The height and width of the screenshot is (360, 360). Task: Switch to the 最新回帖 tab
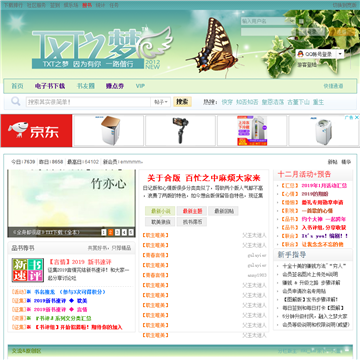223,211
